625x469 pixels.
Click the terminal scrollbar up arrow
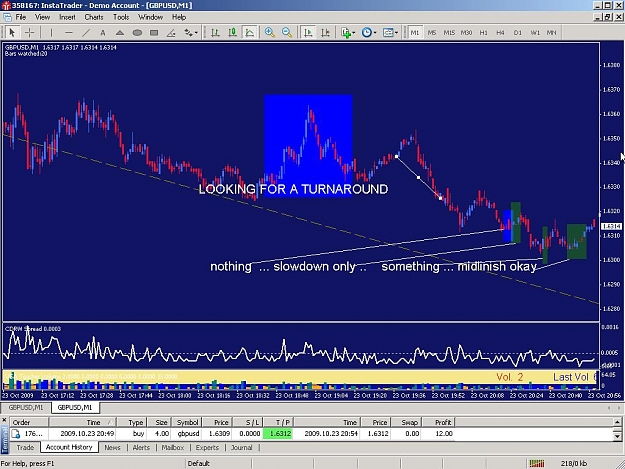617,422
